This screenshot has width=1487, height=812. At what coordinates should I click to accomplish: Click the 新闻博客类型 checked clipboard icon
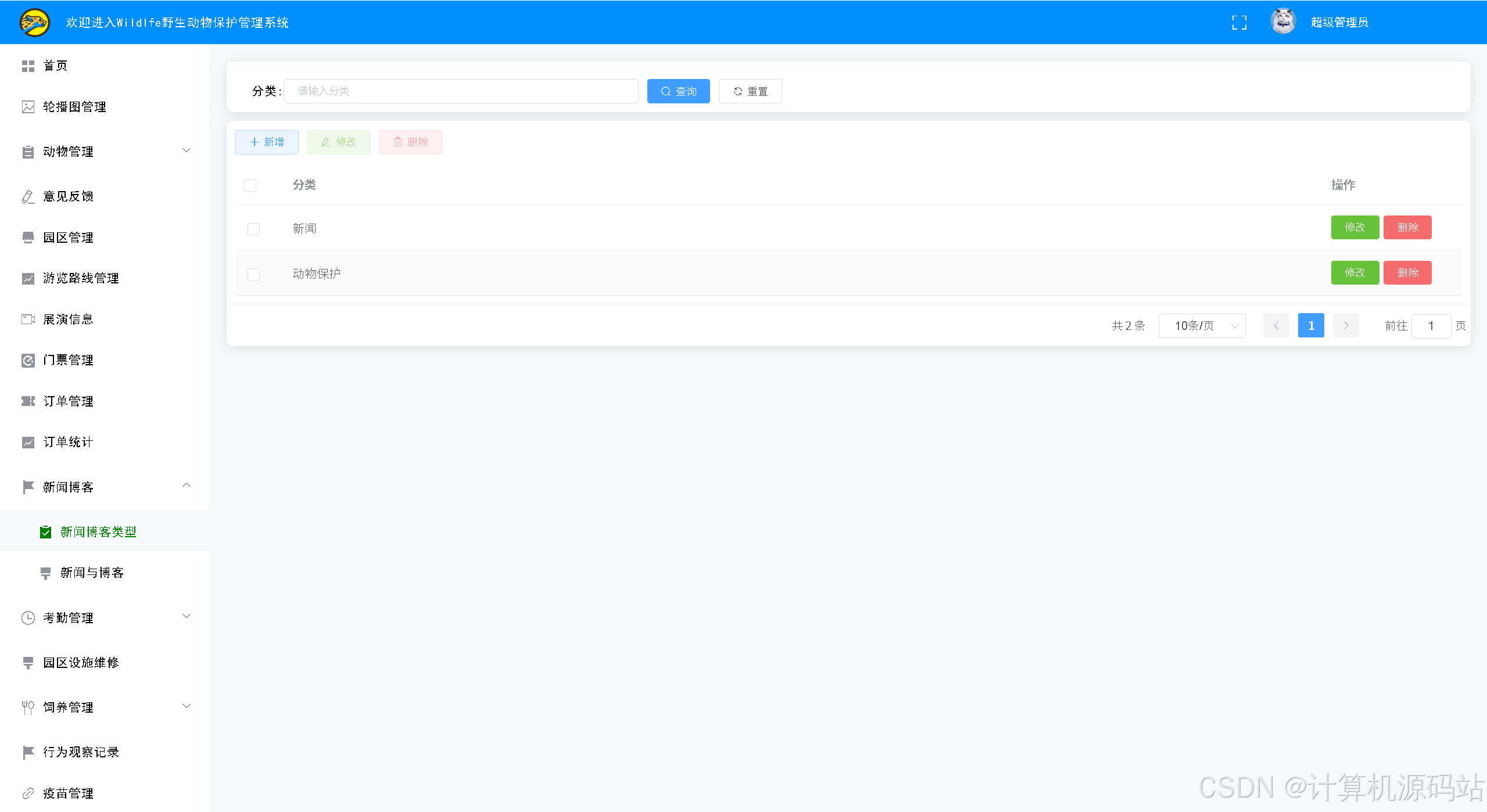(45, 532)
